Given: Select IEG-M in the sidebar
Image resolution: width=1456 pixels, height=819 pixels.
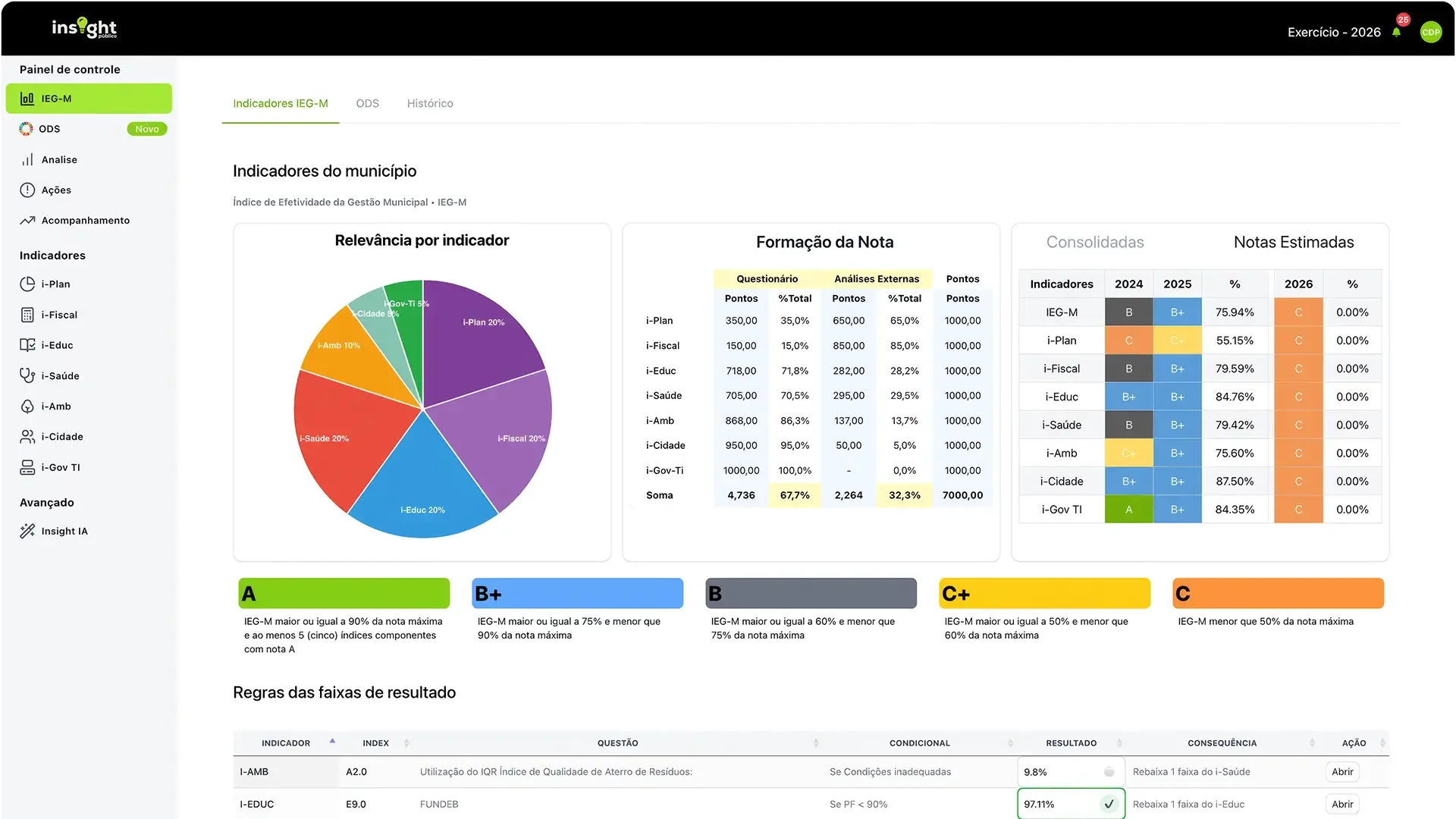Looking at the screenshot, I should coord(89,99).
